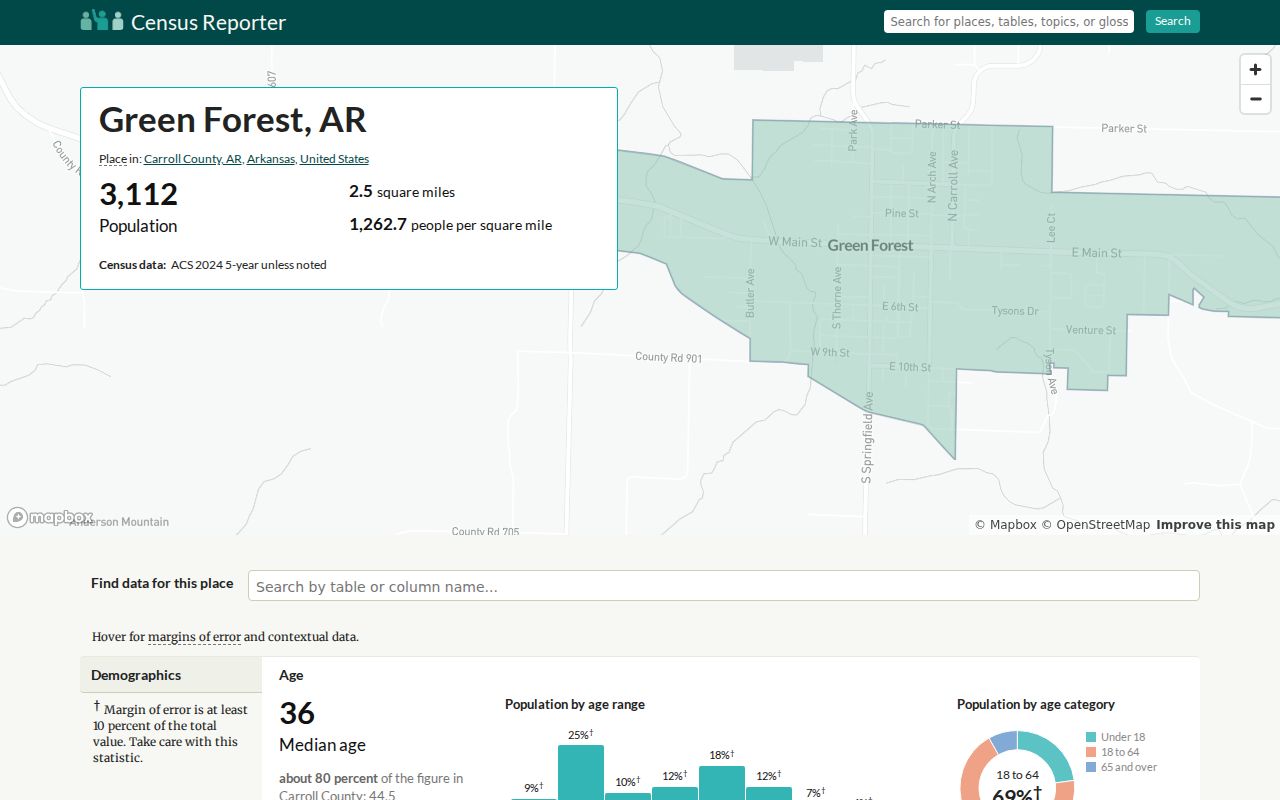The width and height of the screenshot is (1280, 800).
Task: Click the 'Find data for this place' label
Action: pyautogui.click(x=162, y=583)
